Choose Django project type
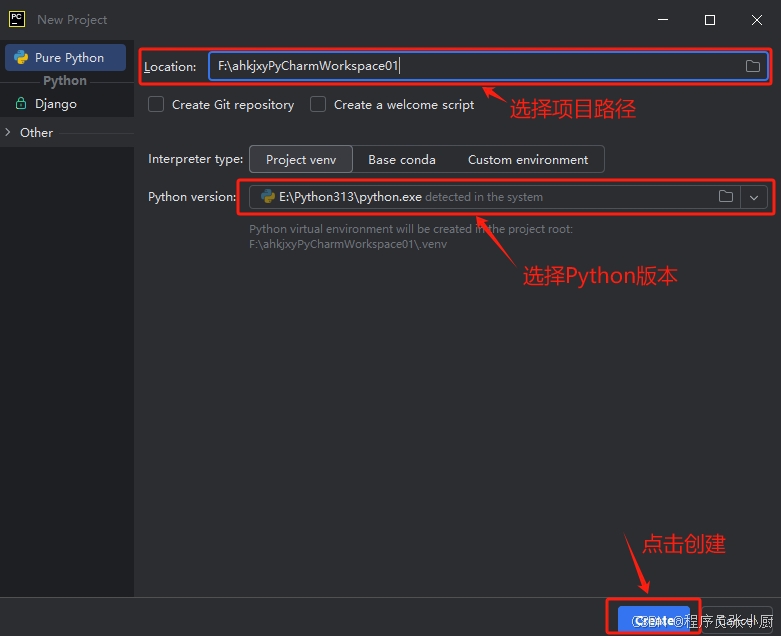 (55, 104)
